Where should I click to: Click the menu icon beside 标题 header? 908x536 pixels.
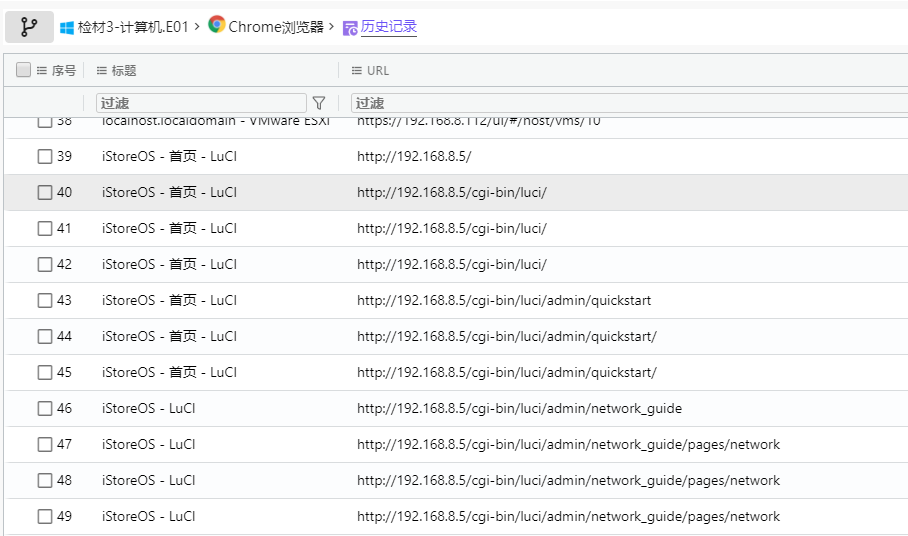102,71
